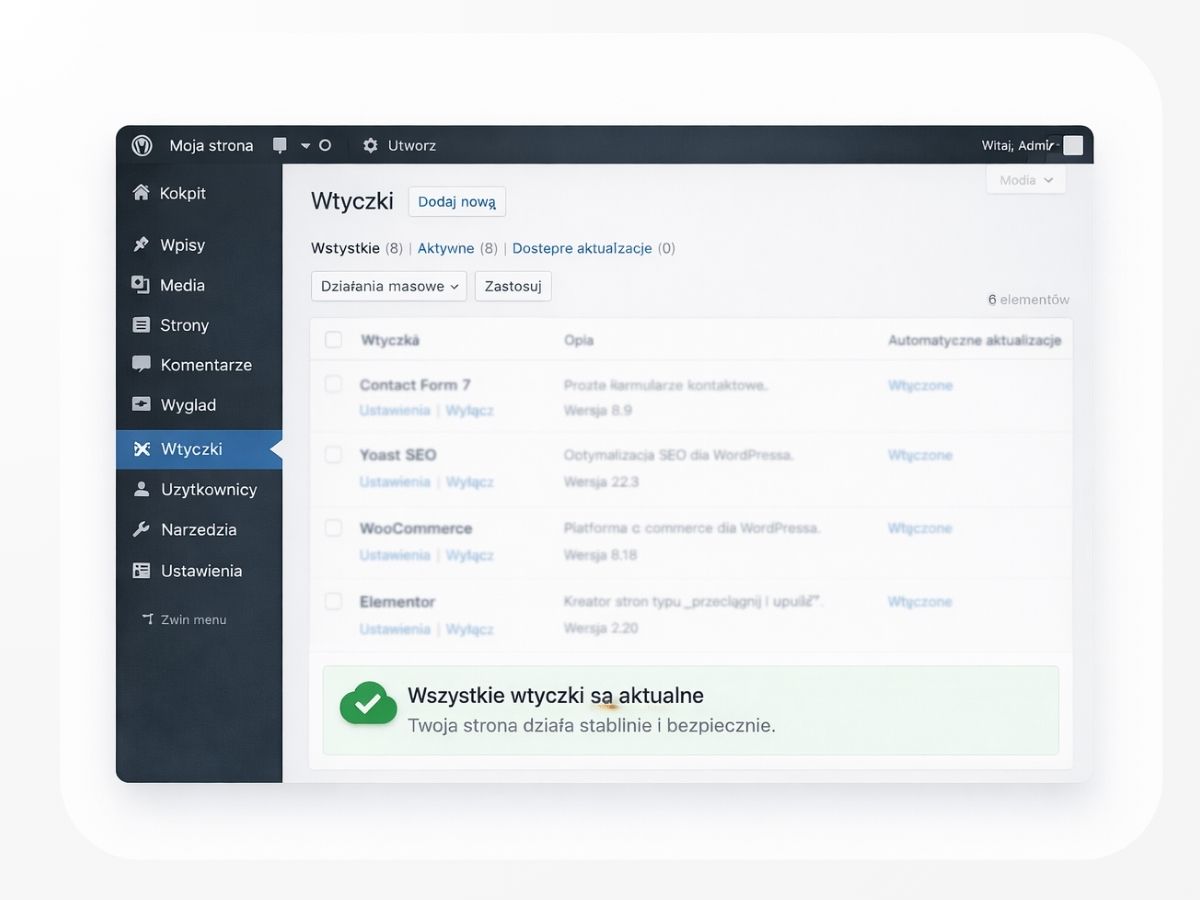Expand the admin bar dropdown arrow
1200x900 pixels.
coord(305,146)
